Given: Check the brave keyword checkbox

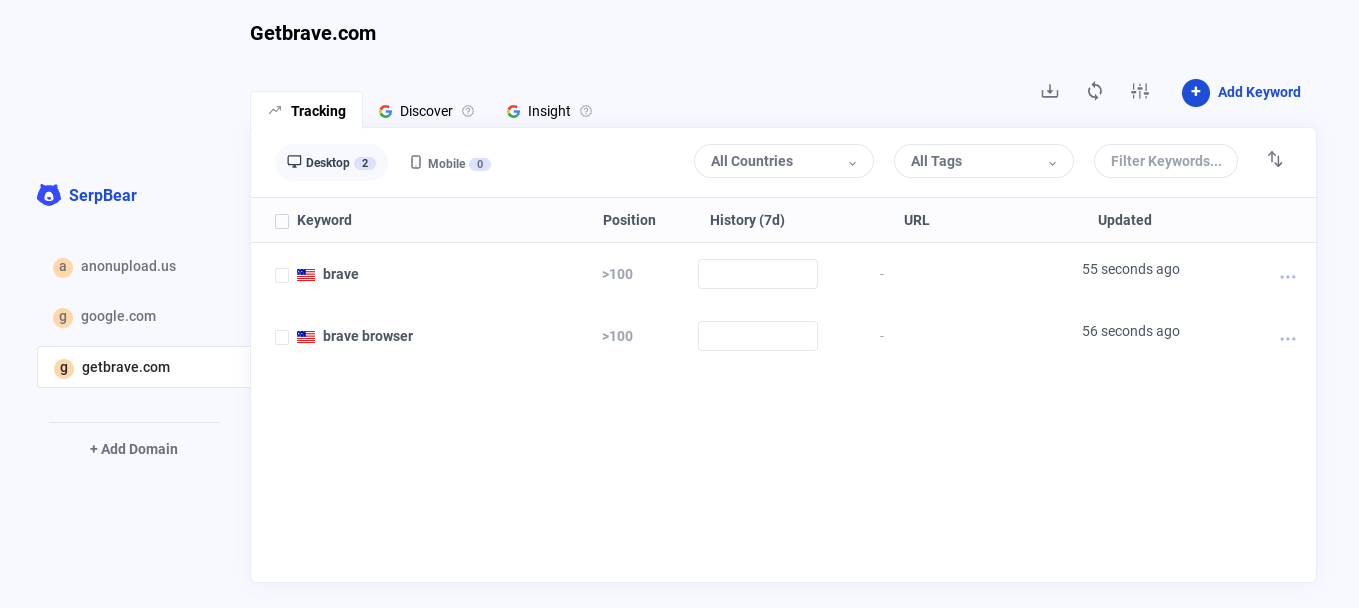Looking at the screenshot, I should click(x=282, y=275).
